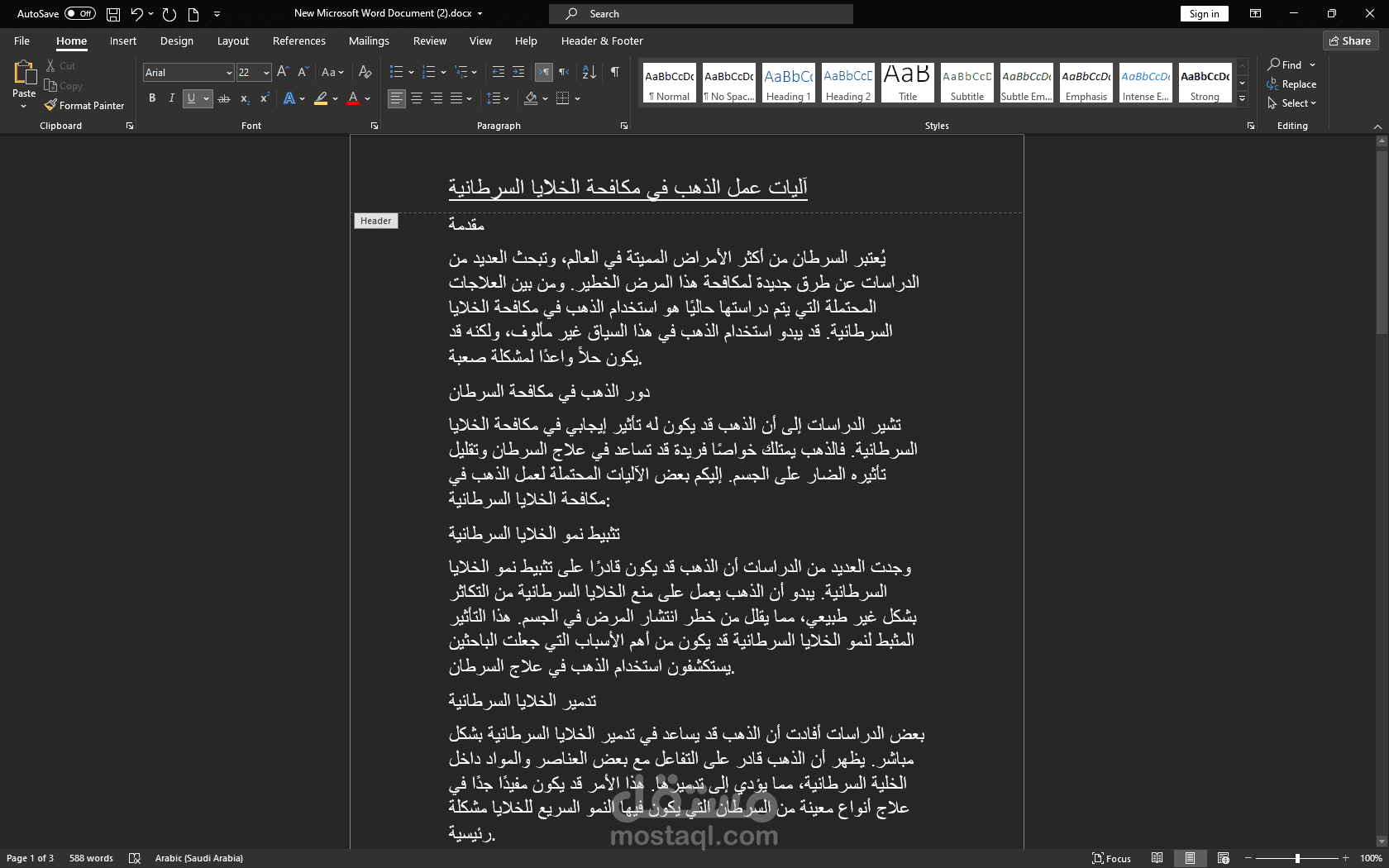Open Line spacing dropdown
This screenshot has width=1389, height=868.
coord(498,98)
